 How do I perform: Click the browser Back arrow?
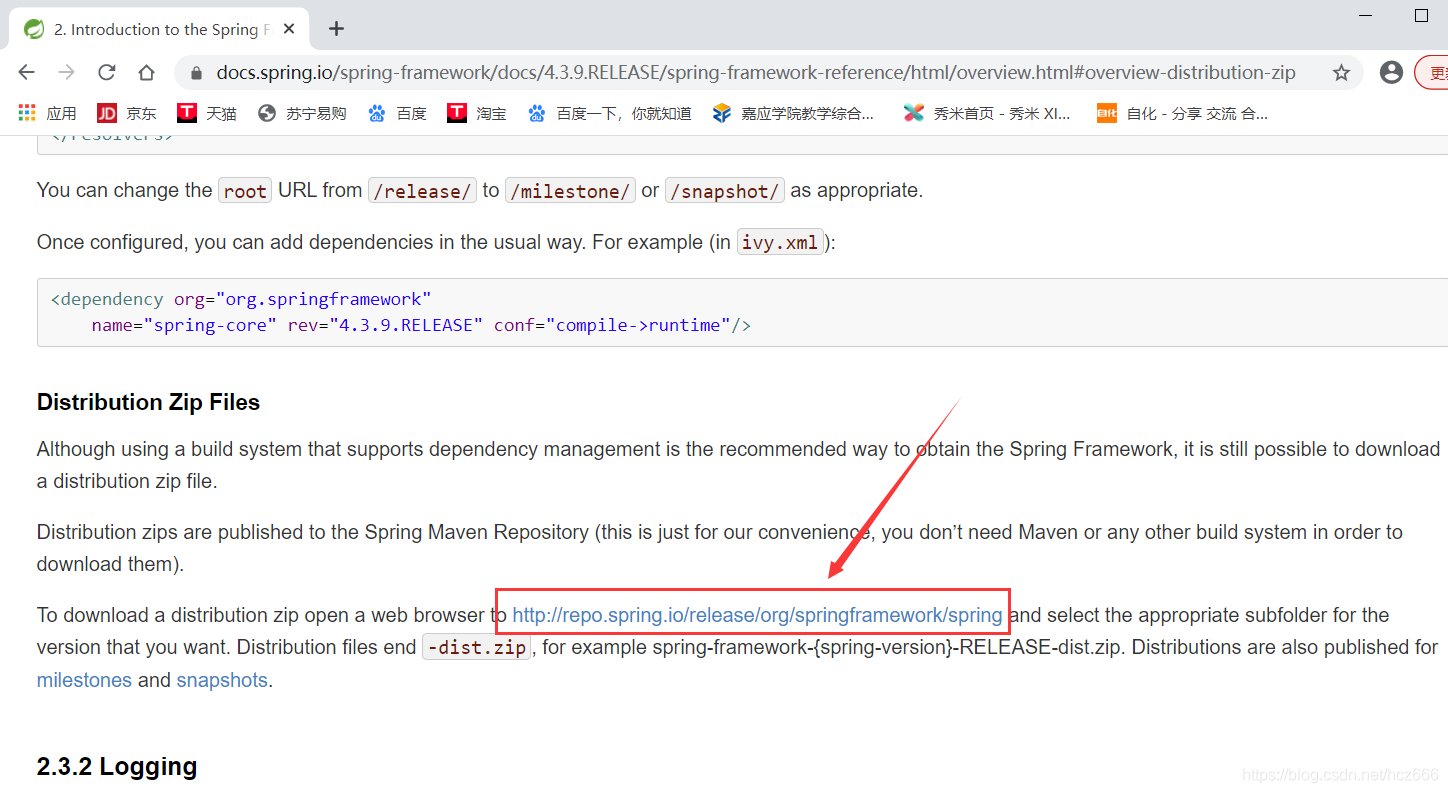pos(27,72)
